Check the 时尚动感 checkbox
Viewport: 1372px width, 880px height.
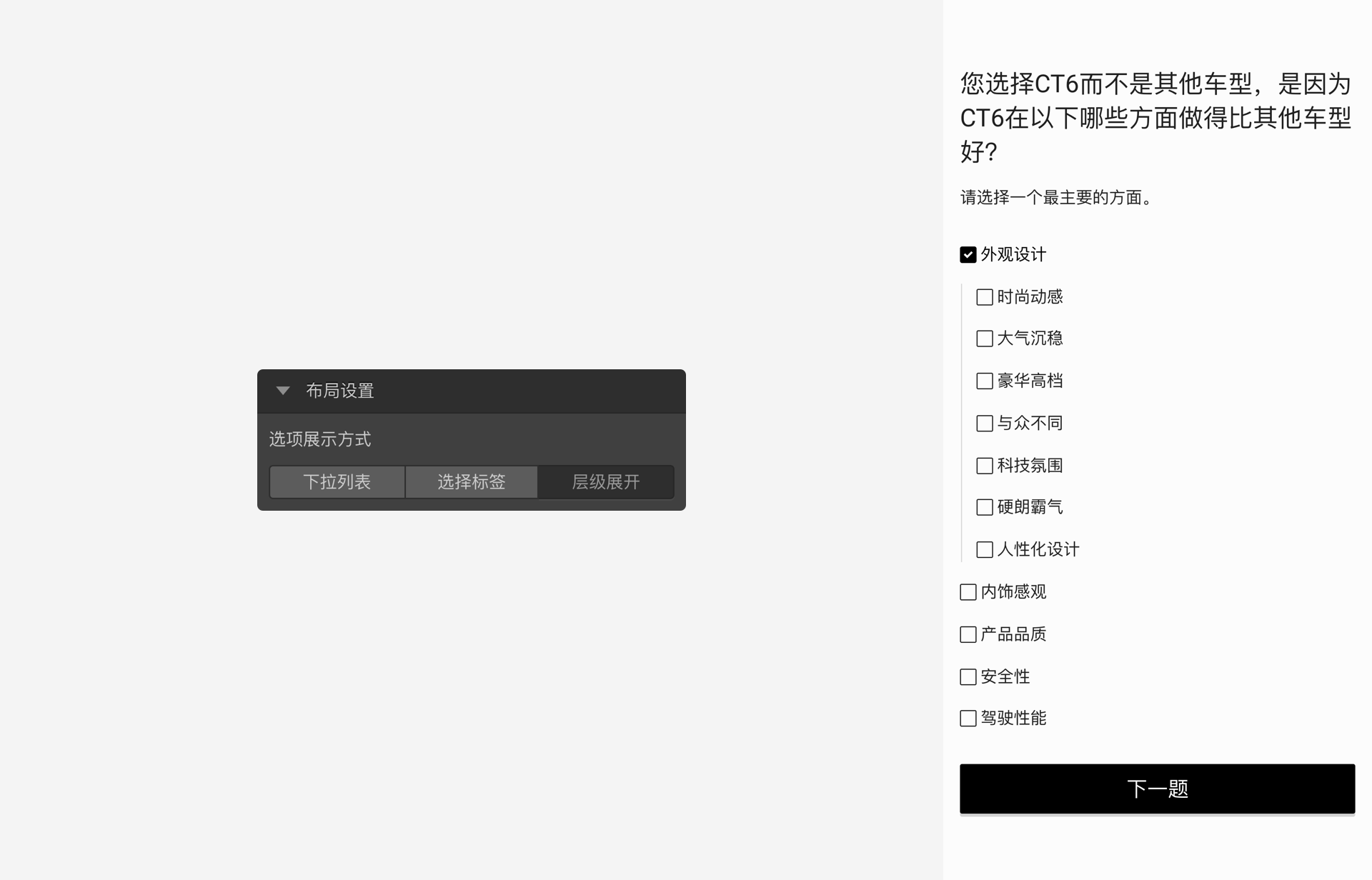pyautogui.click(x=985, y=297)
